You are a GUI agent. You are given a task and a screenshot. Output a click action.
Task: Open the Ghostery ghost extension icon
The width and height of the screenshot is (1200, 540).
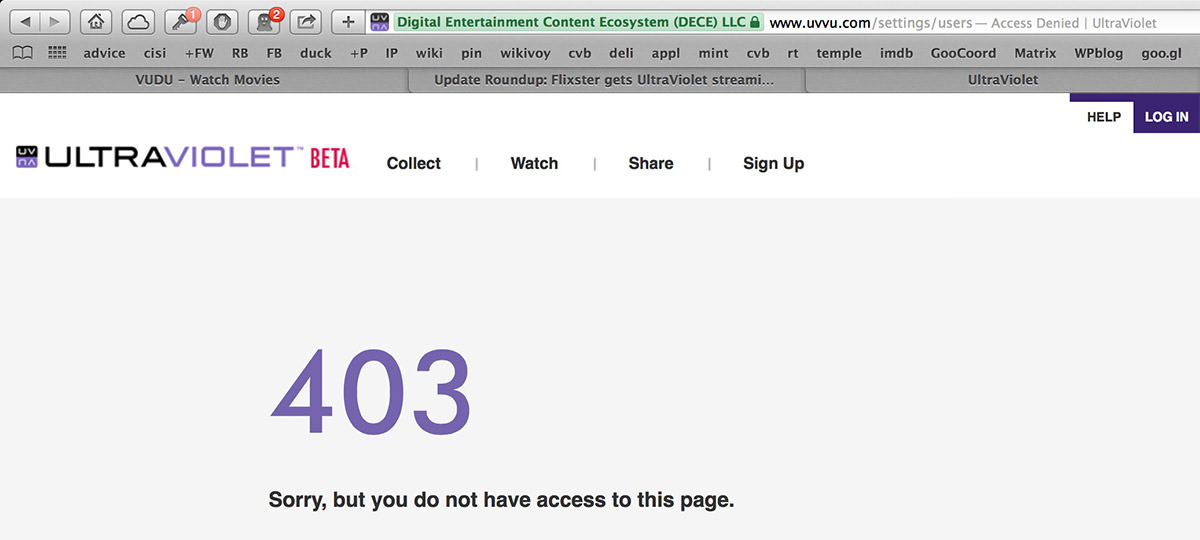264,21
